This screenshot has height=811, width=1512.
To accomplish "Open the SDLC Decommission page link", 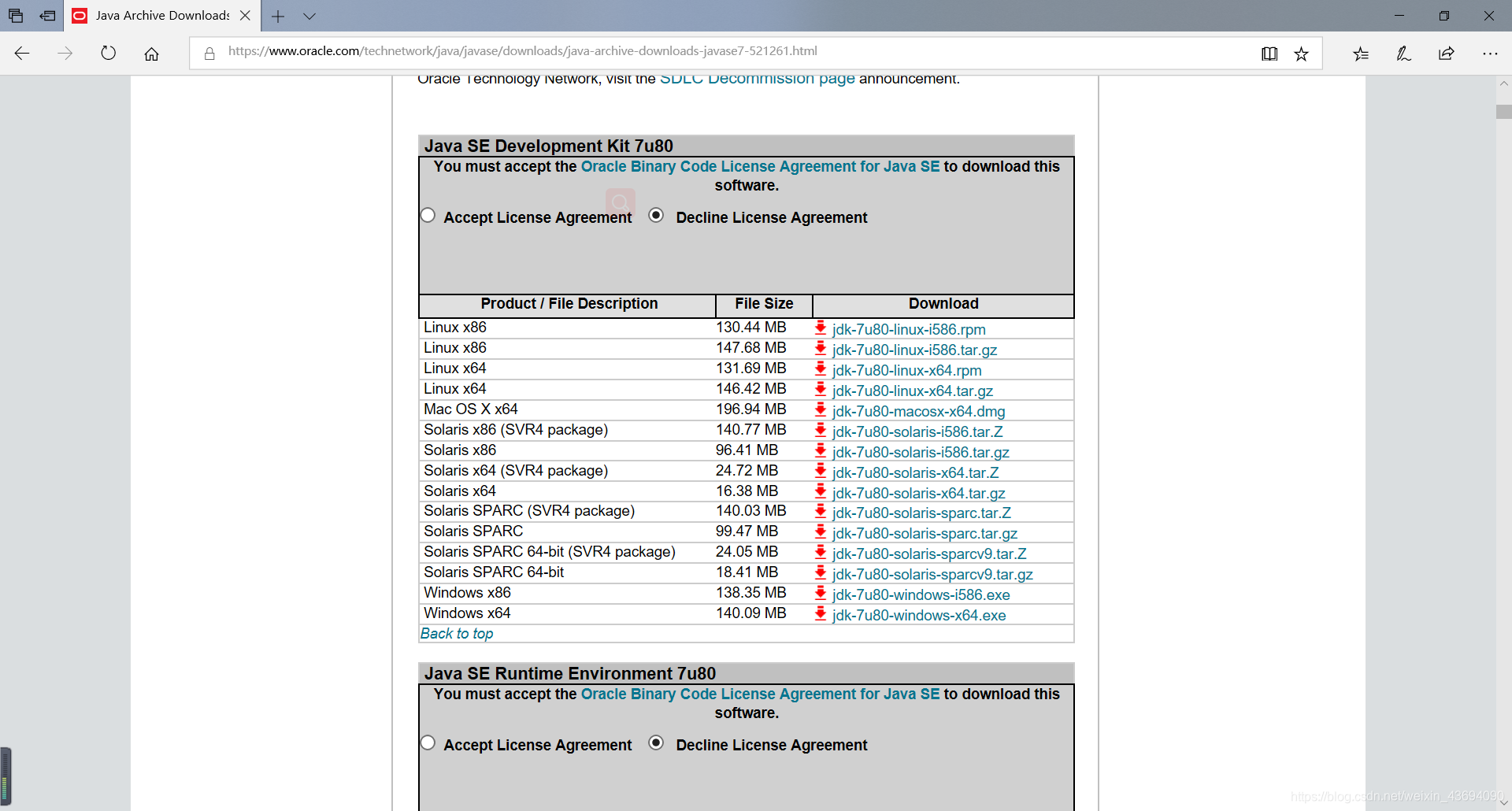I will click(x=757, y=79).
